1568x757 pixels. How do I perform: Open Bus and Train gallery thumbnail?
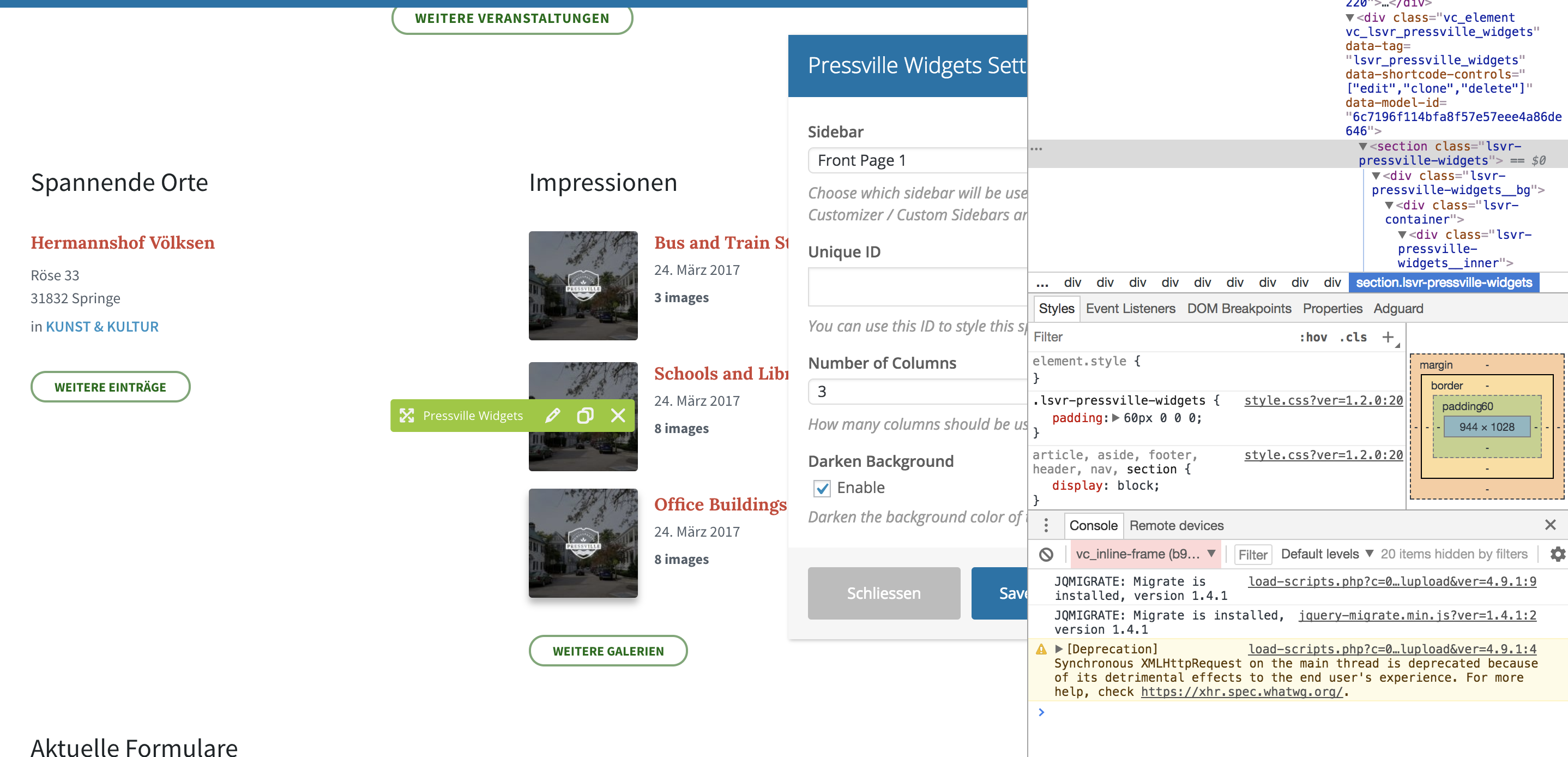[x=583, y=286]
